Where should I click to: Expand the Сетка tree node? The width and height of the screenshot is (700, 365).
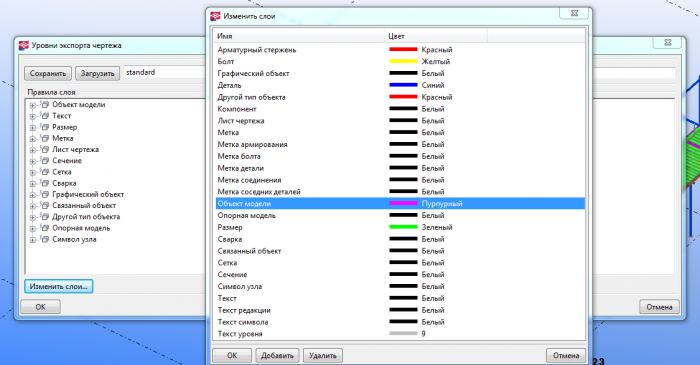point(33,172)
